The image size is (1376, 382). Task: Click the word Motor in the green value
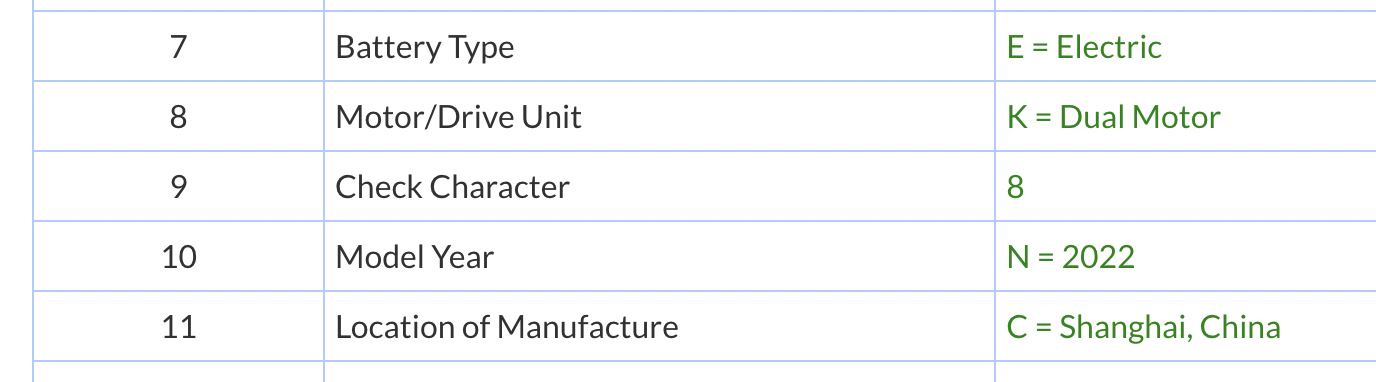point(1178,117)
